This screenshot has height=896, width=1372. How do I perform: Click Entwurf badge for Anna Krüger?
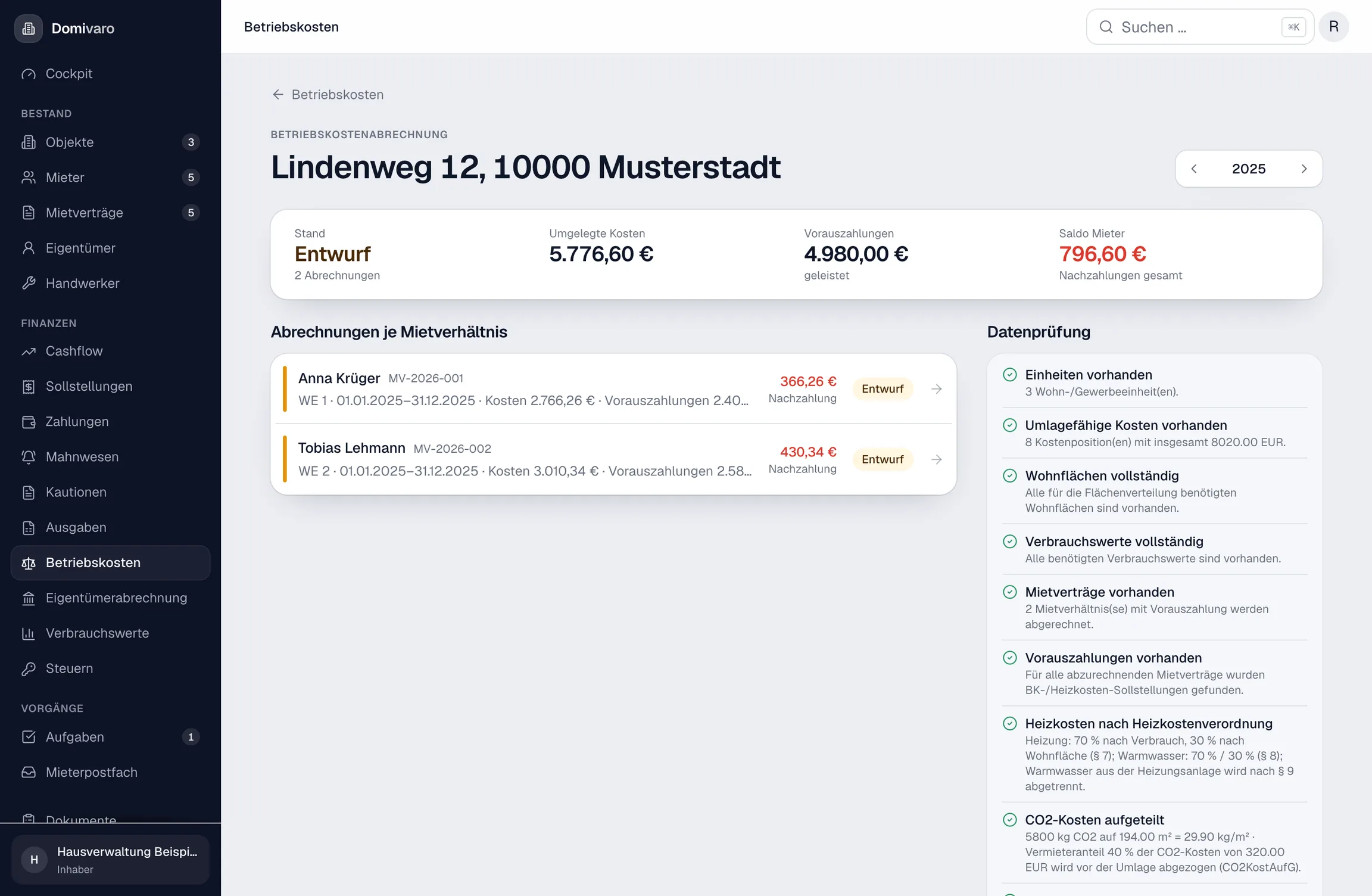[883, 389]
